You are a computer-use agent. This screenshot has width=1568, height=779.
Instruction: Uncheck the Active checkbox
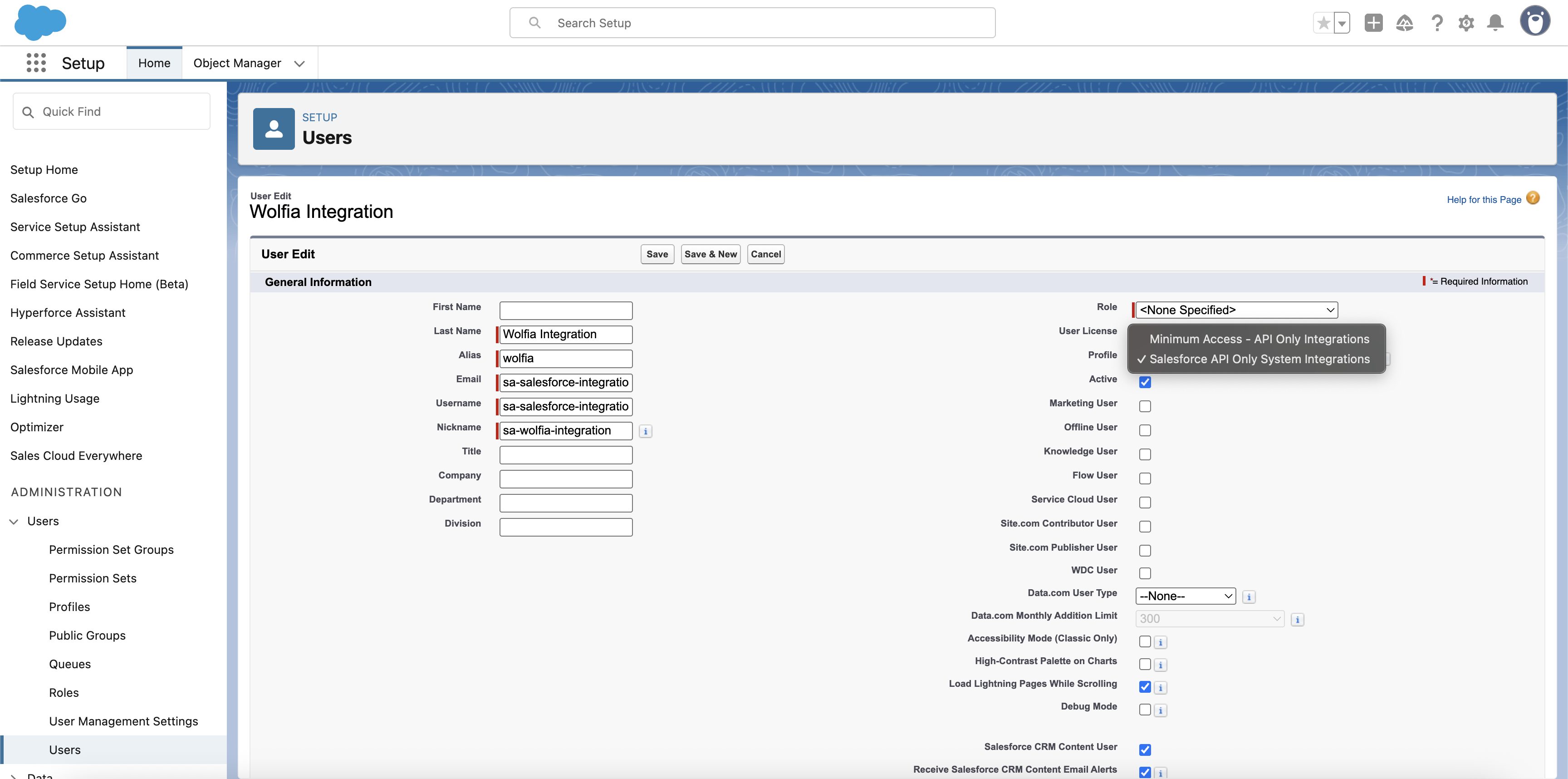pyautogui.click(x=1145, y=382)
